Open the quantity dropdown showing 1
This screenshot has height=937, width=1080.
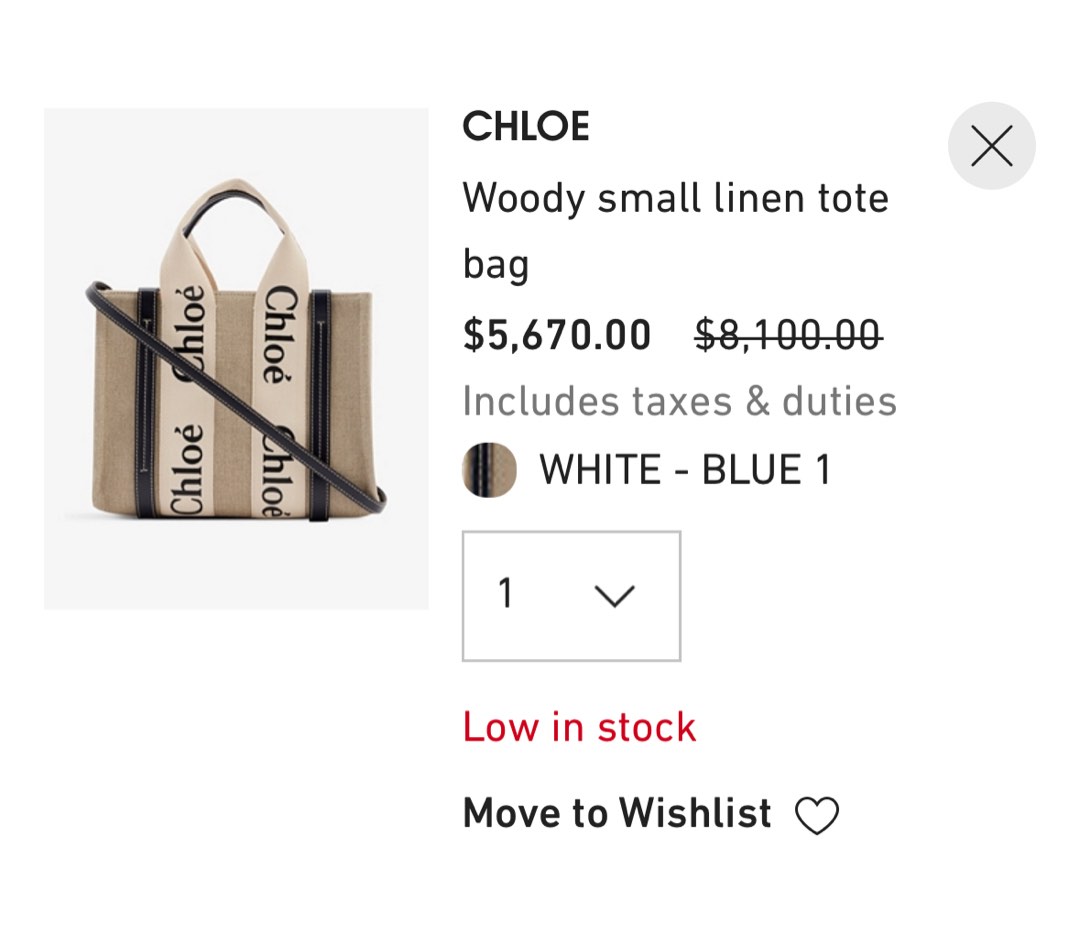[x=571, y=593]
